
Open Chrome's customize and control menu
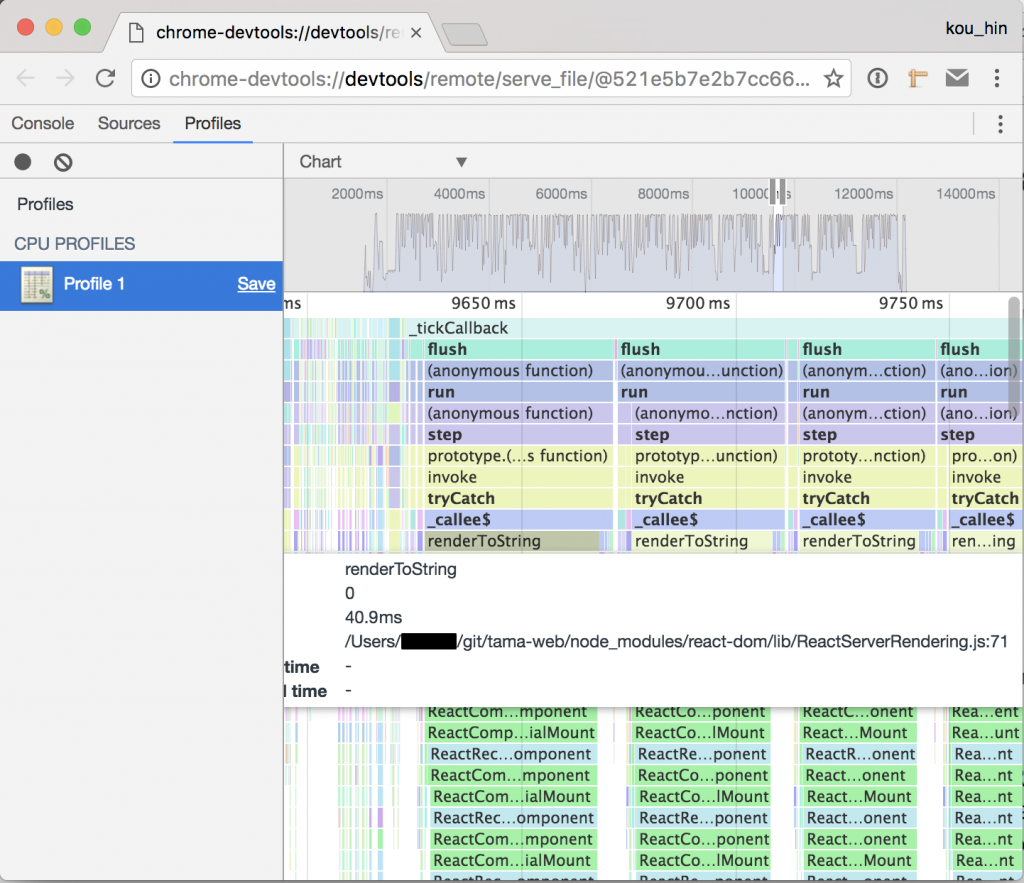click(x=997, y=76)
